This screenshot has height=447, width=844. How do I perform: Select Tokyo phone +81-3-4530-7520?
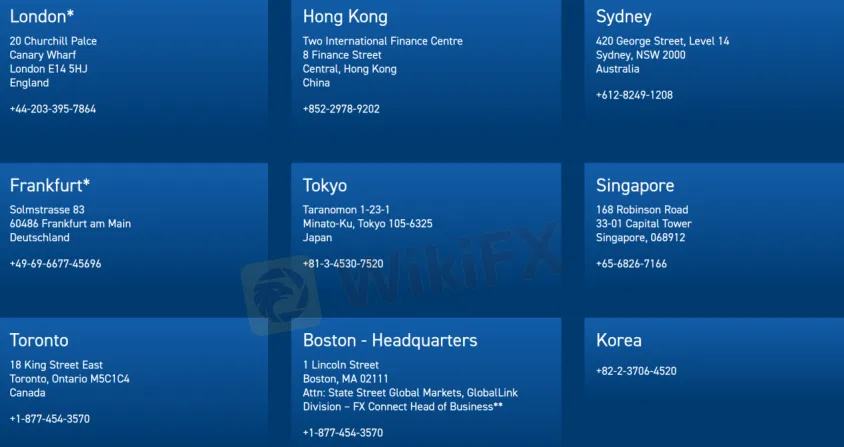343,264
